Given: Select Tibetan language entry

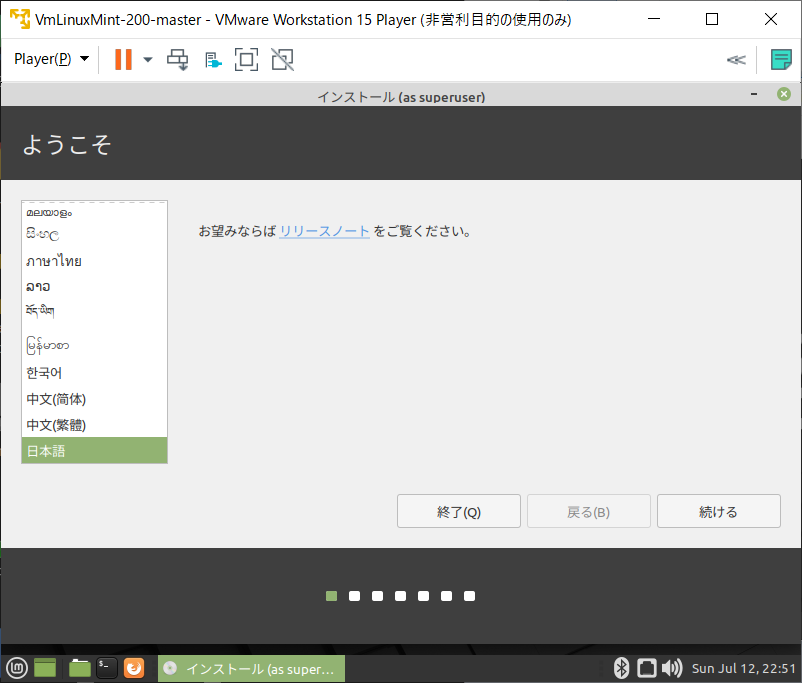Looking at the screenshot, I should pyautogui.click(x=94, y=311).
